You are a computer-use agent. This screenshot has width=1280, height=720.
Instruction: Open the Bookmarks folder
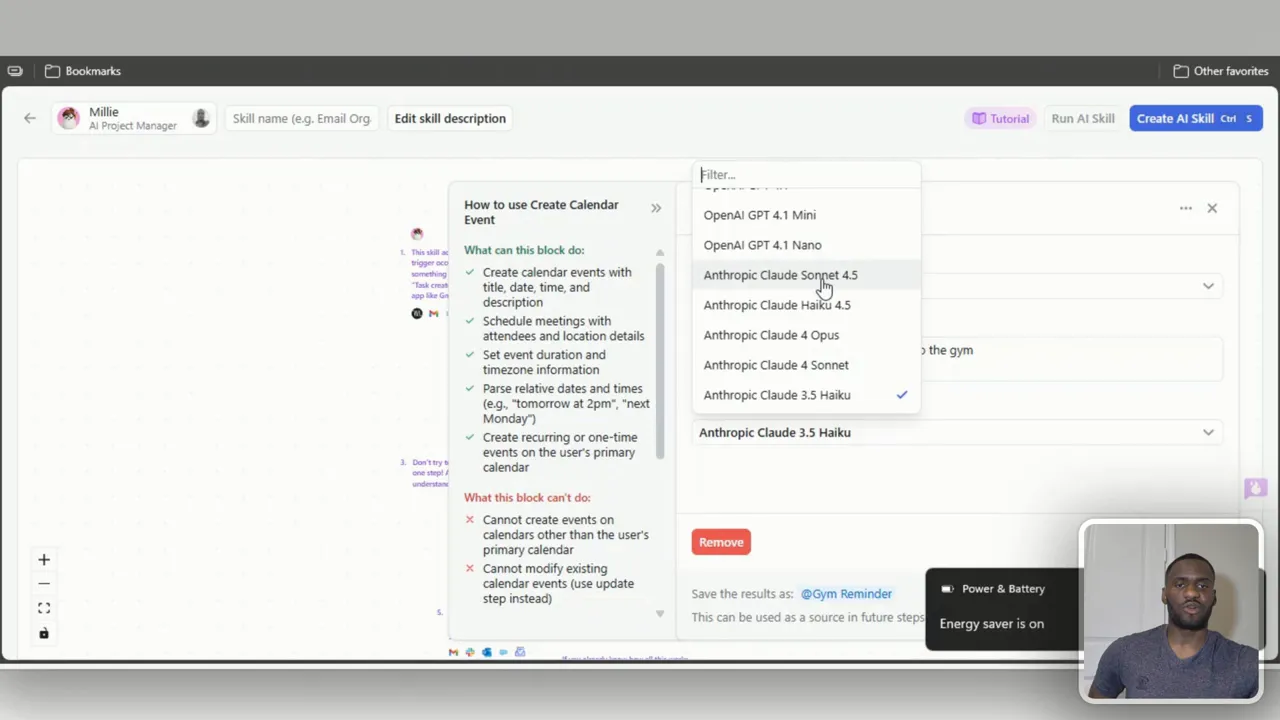(83, 71)
